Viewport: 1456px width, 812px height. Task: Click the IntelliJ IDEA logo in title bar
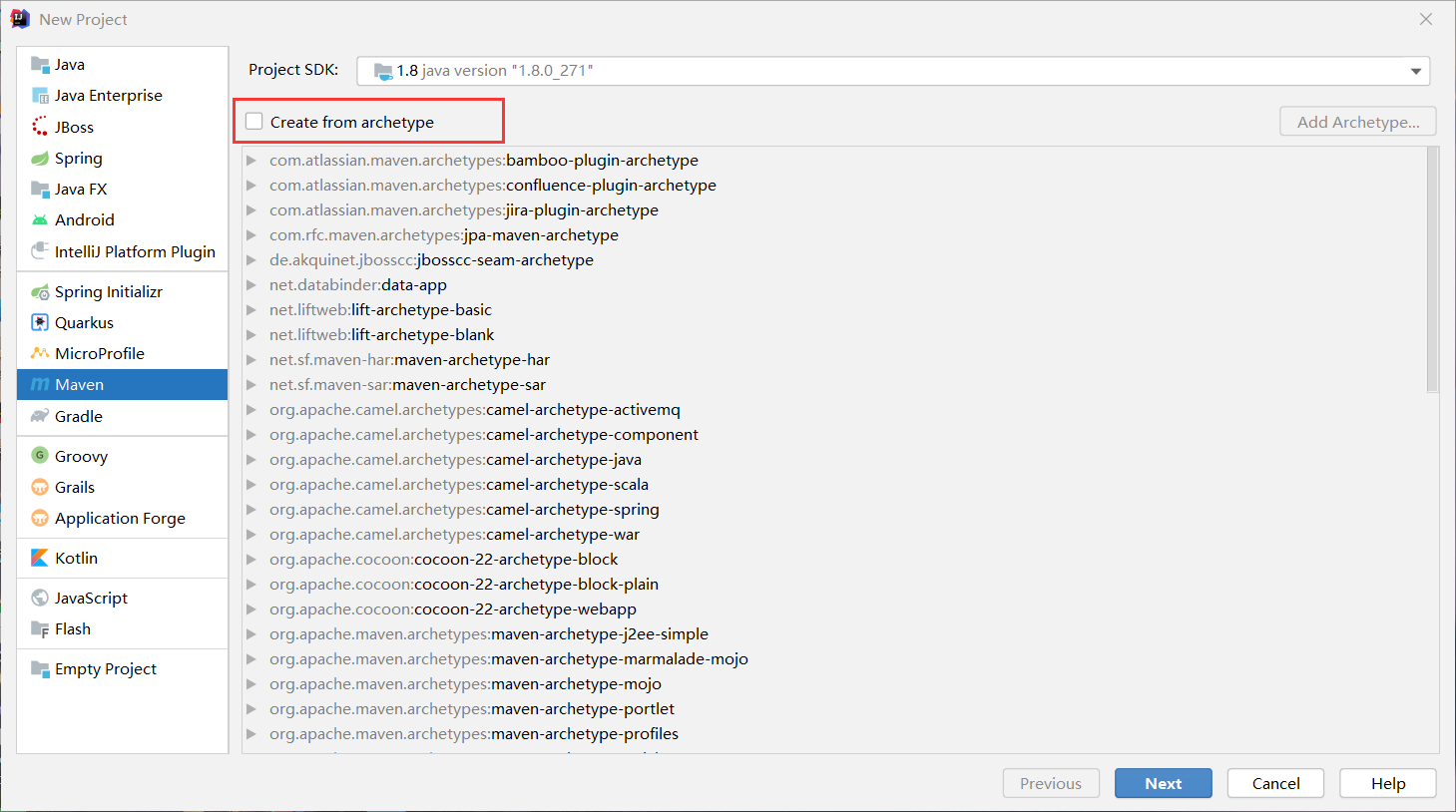coord(20,19)
